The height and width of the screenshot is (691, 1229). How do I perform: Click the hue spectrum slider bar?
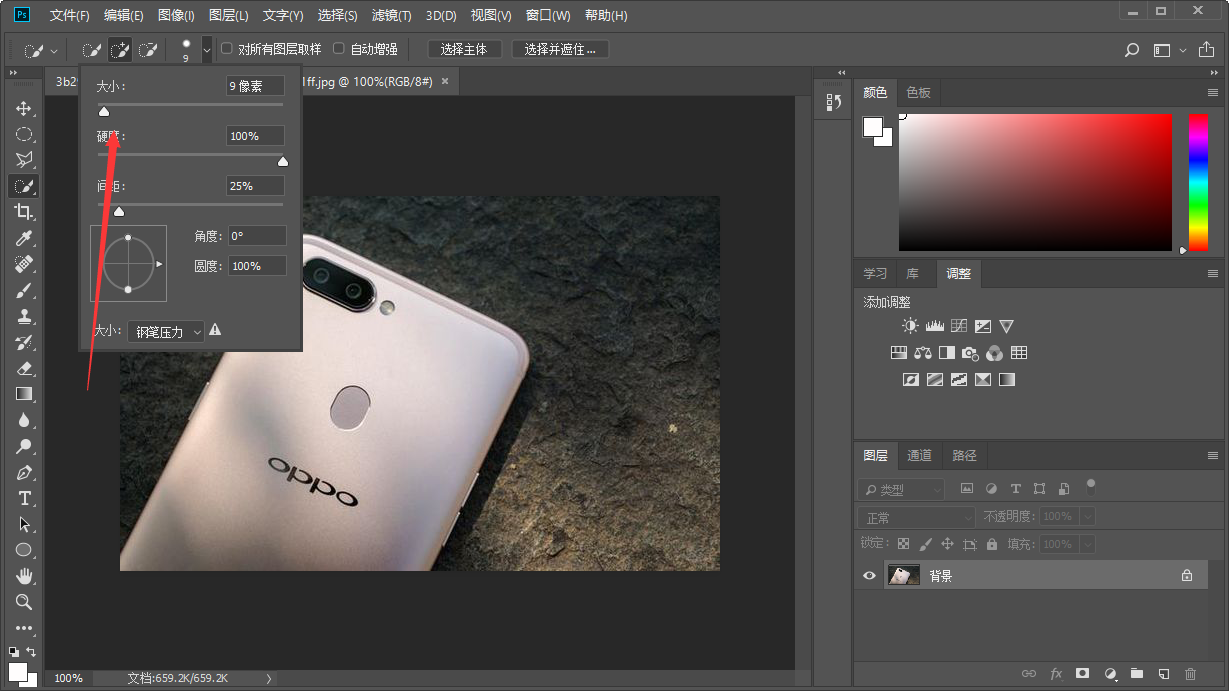click(1197, 180)
